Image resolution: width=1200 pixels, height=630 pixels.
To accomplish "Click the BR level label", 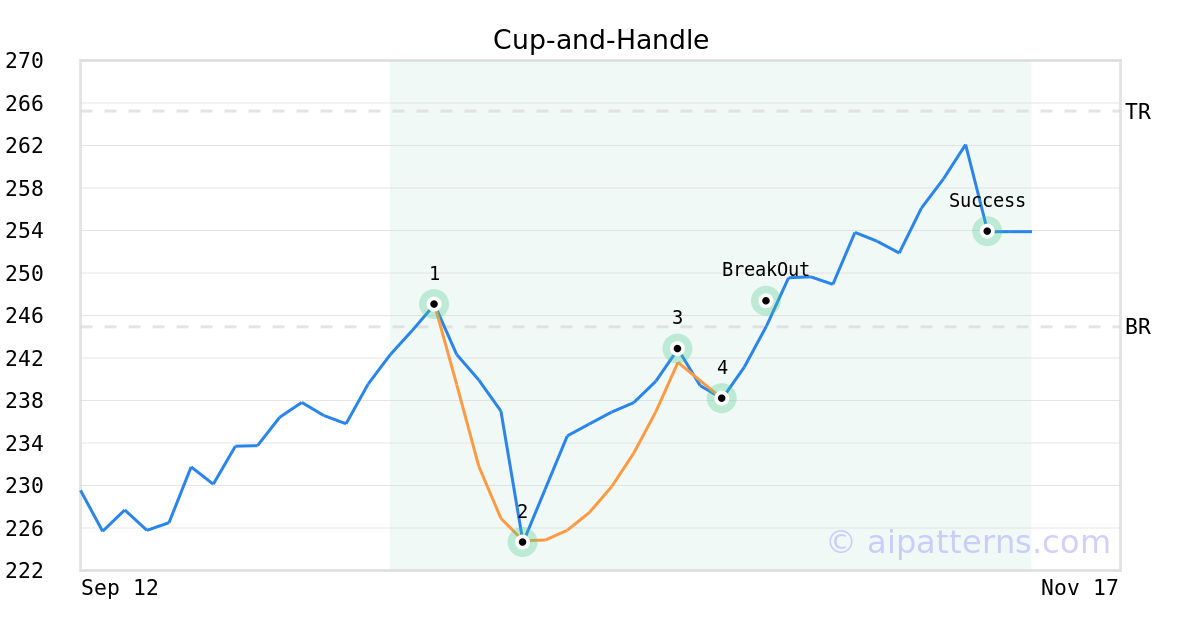I will coord(1138,327).
